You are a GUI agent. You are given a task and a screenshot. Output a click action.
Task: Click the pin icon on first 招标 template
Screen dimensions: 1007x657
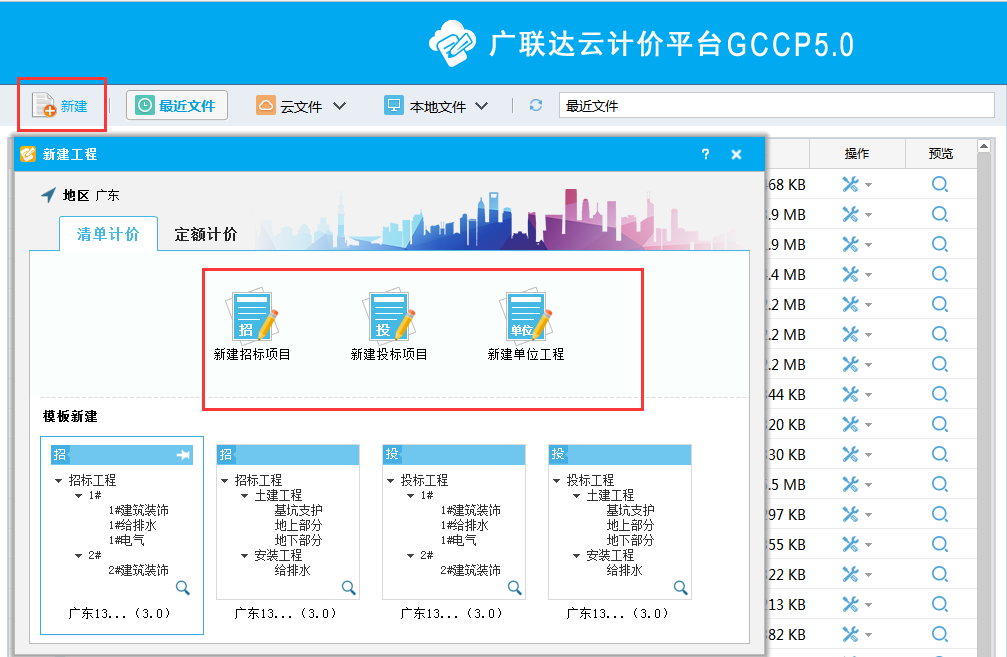[x=183, y=455]
